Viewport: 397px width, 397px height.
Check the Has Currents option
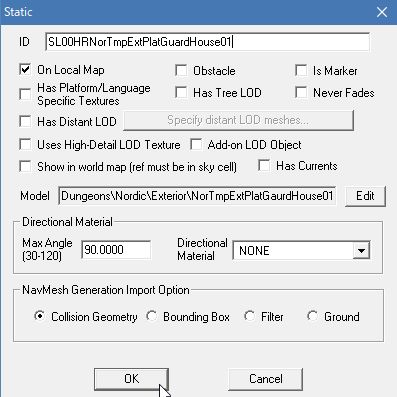coord(264,166)
